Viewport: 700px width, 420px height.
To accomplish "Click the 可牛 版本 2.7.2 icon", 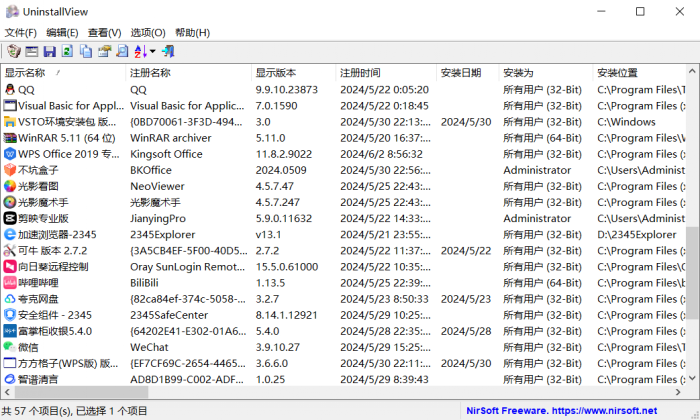I will [x=10, y=250].
